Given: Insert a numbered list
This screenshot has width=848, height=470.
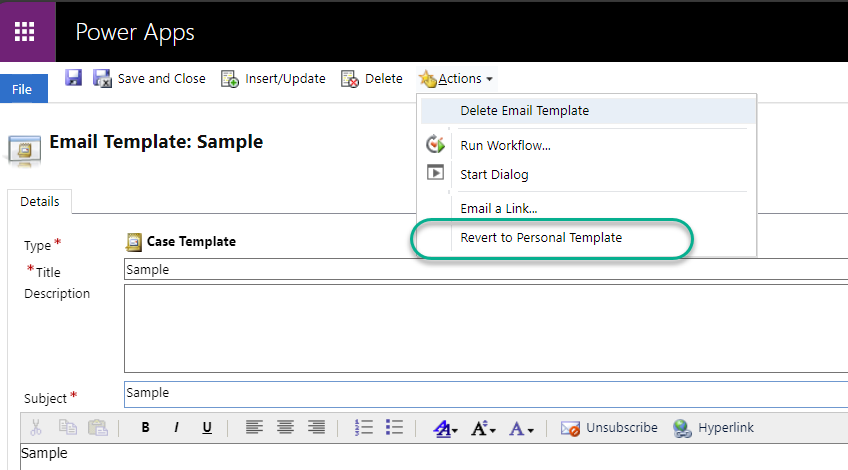Looking at the screenshot, I should click(364, 427).
